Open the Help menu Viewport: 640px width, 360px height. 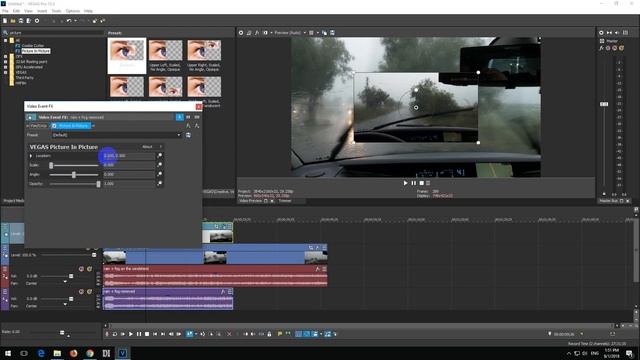coord(88,11)
